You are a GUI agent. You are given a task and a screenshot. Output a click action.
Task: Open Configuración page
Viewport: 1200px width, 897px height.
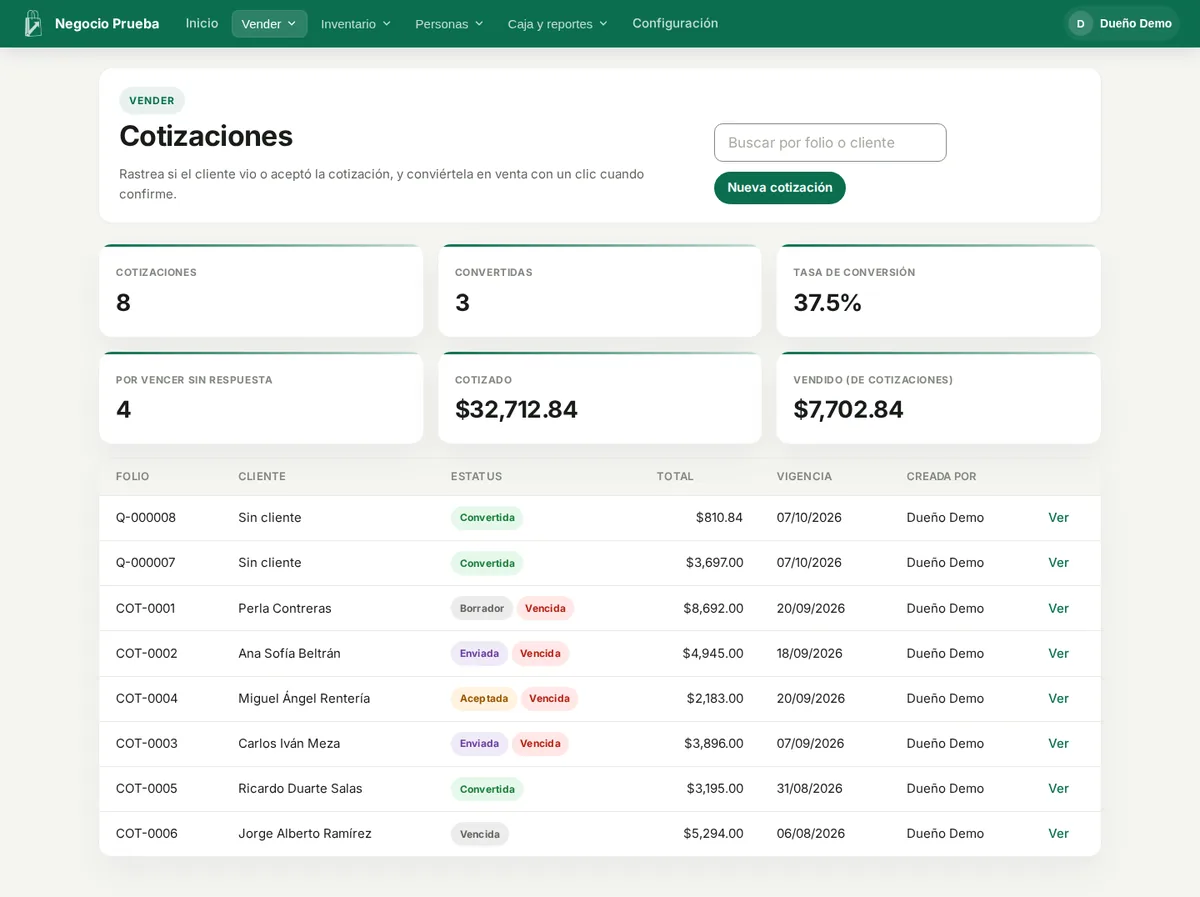[x=675, y=23]
